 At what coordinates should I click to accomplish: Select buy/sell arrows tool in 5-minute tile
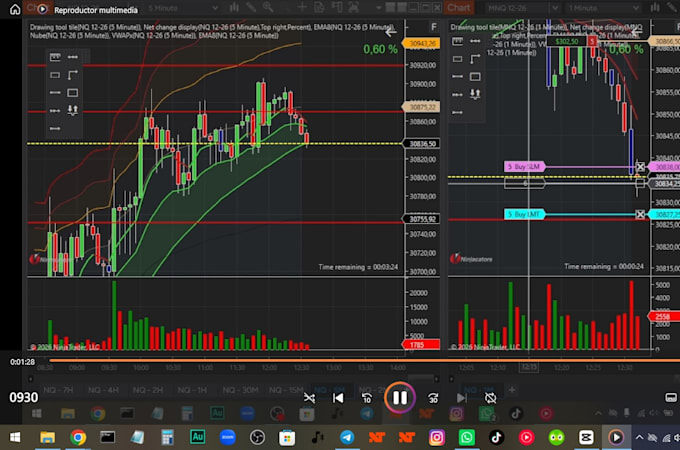point(73,110)
